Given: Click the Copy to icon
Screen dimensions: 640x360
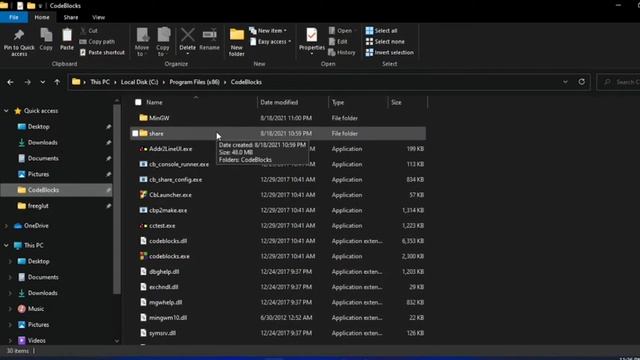Looking at the screenshot, I should 163,35.
